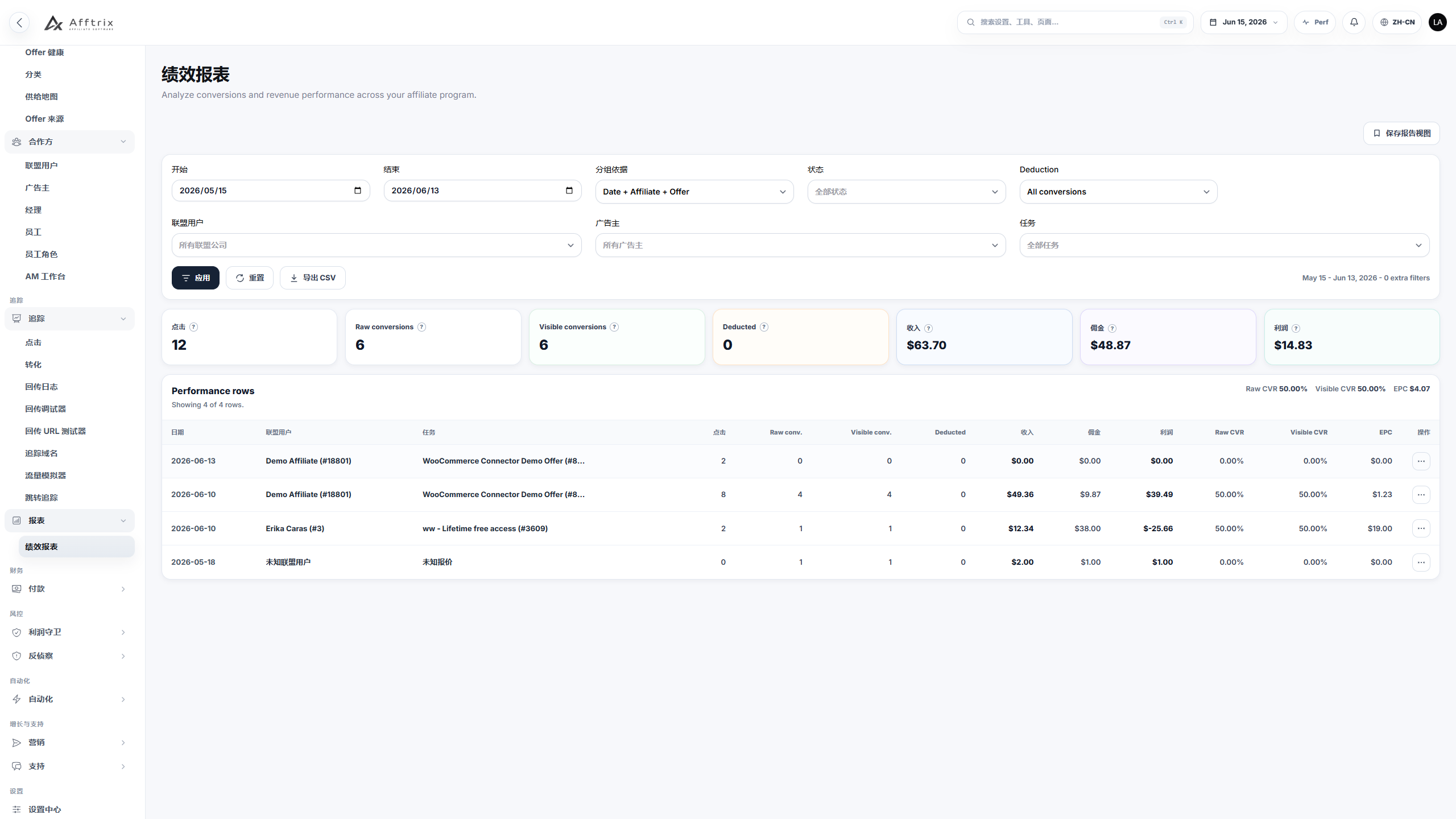
Task: Open 联盟用户 in the sidebar
Action: pos(41,166)
